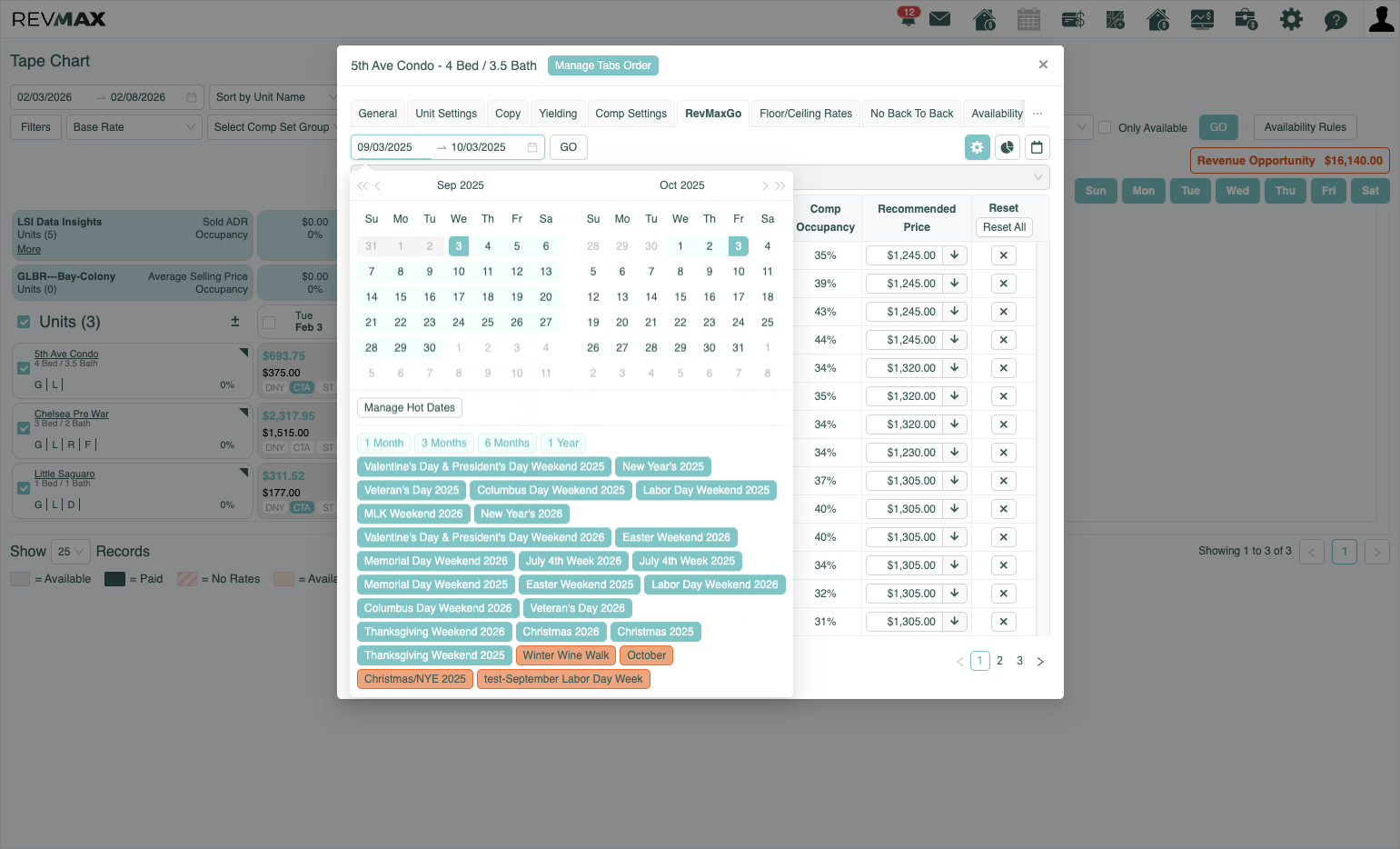Screen dimensions: 1400x849
Task: Switch to the Unit Settings tab
Action: [x=446, y=114]
